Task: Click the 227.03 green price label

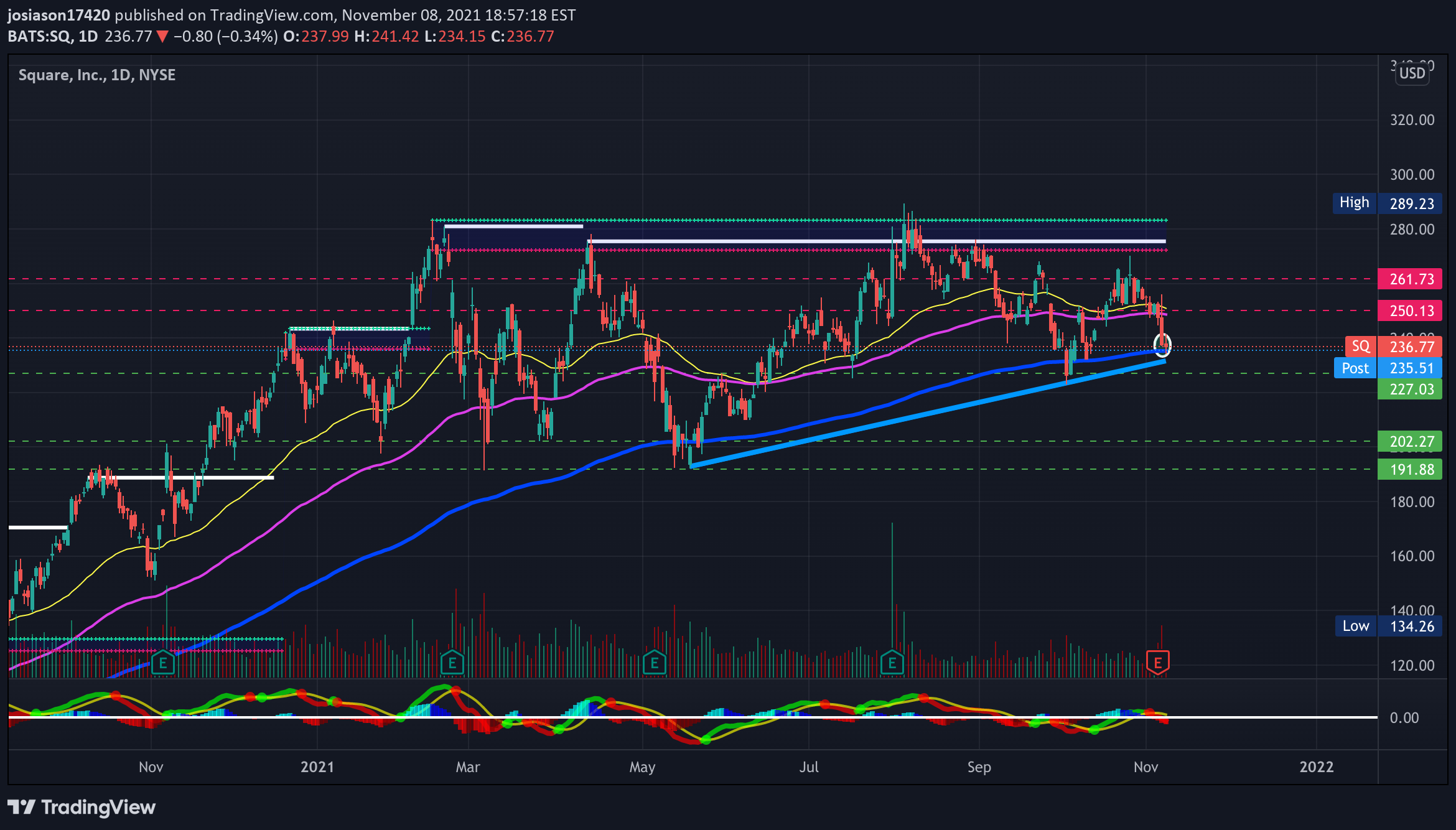Action: click(x=1410, y=389)
